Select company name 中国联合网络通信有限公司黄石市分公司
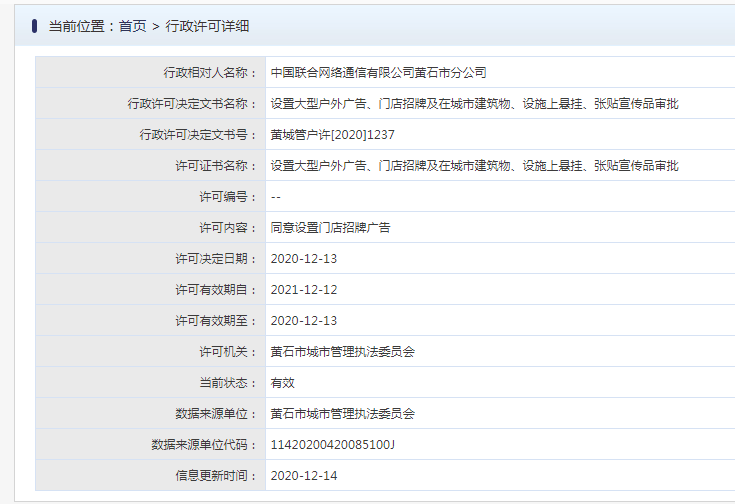 pos(379,73)
